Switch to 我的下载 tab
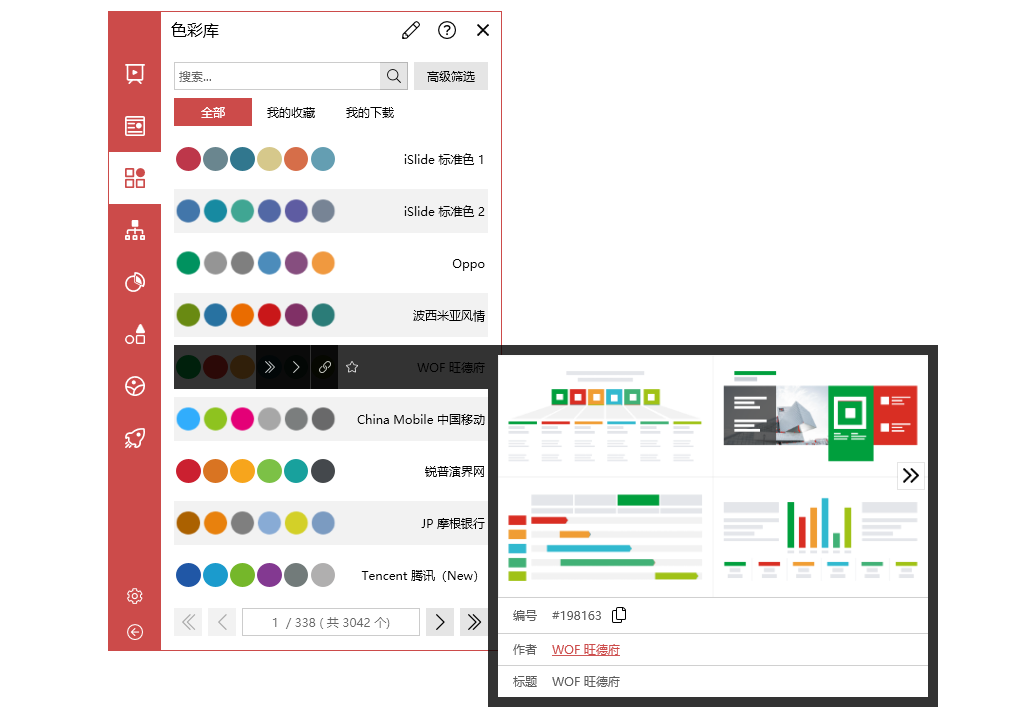 coord(369,113)
